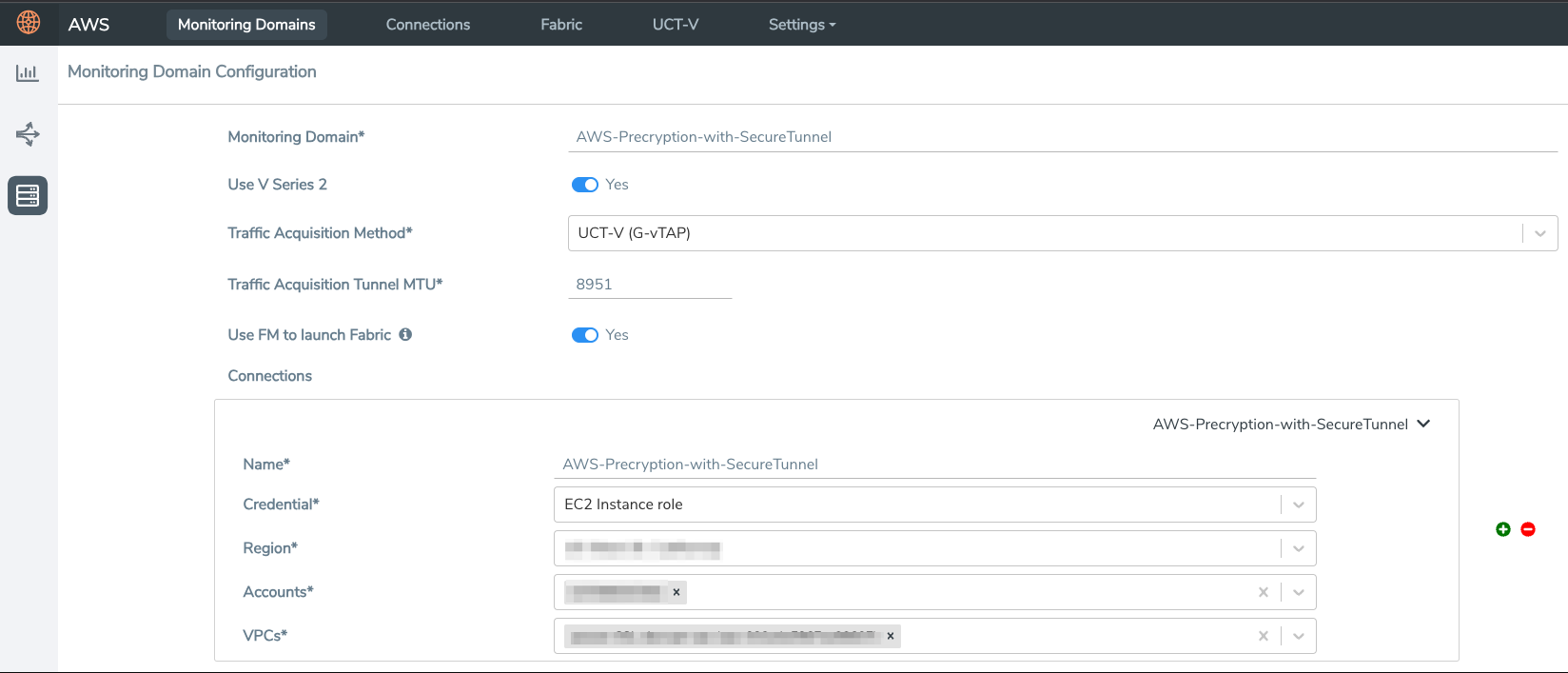The image size is (1568, 673).
Task: Toggle the Use V Series 2 switch
Action: click(585, 185)
